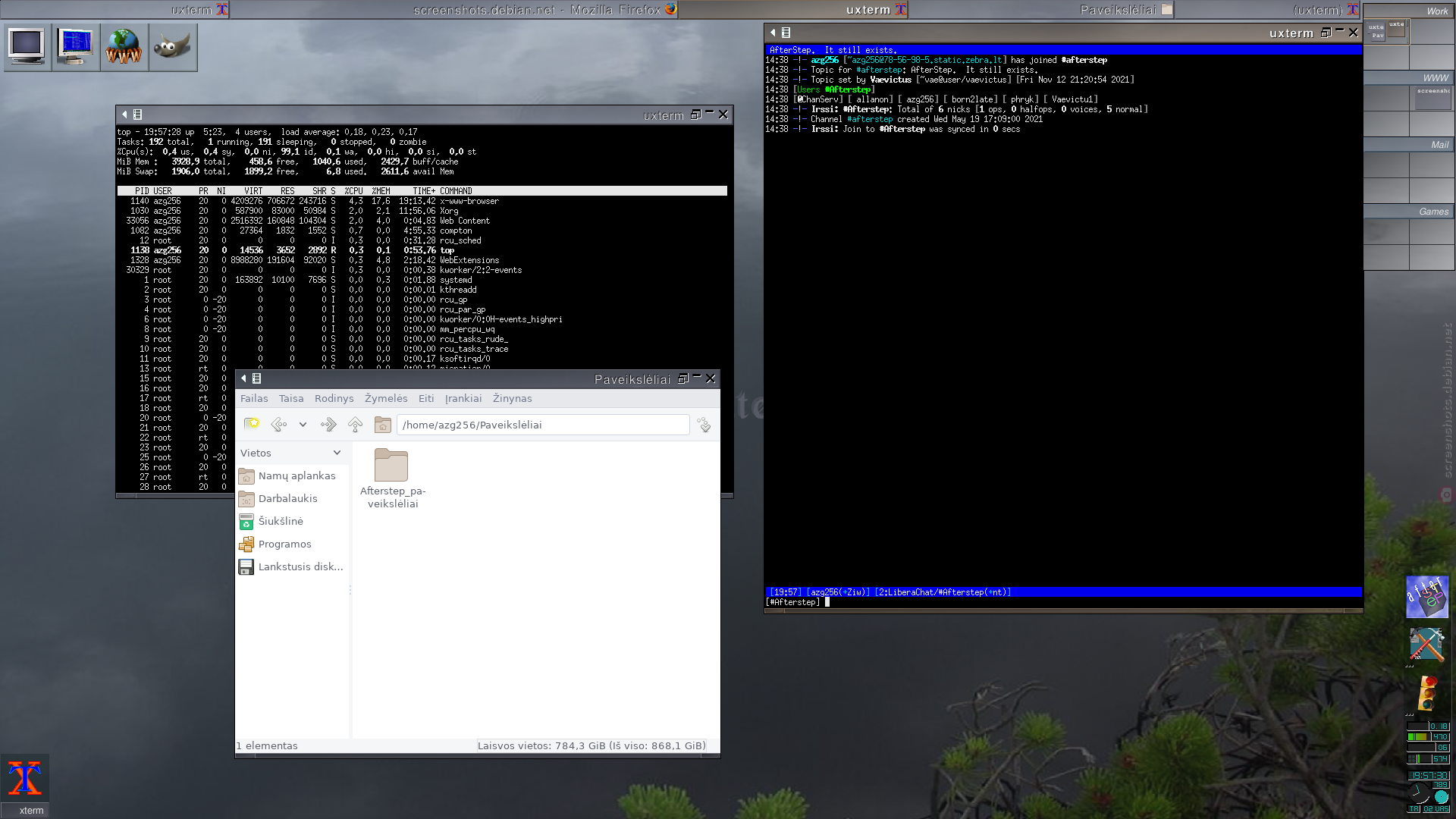Open the hammer and screwdriver tools icon

1427,645
